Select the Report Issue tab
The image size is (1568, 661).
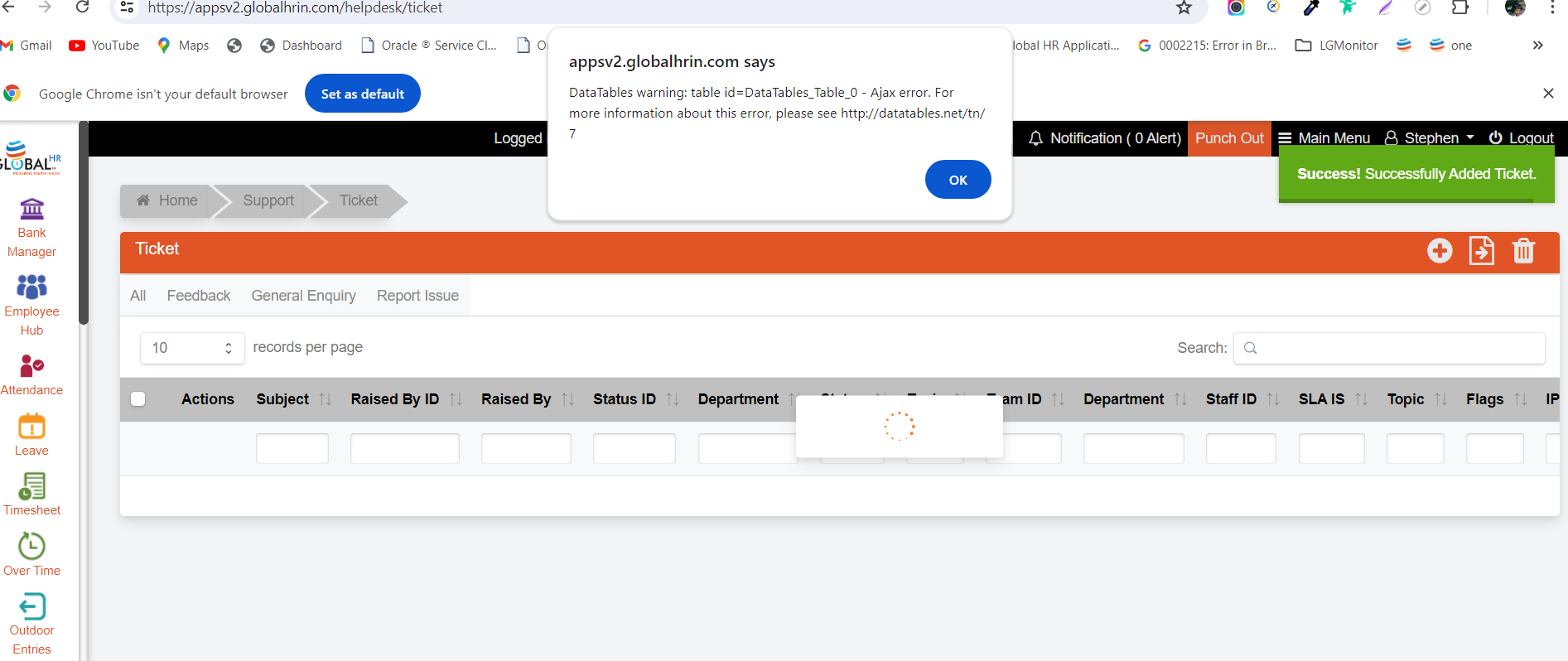tap(417, 296)
